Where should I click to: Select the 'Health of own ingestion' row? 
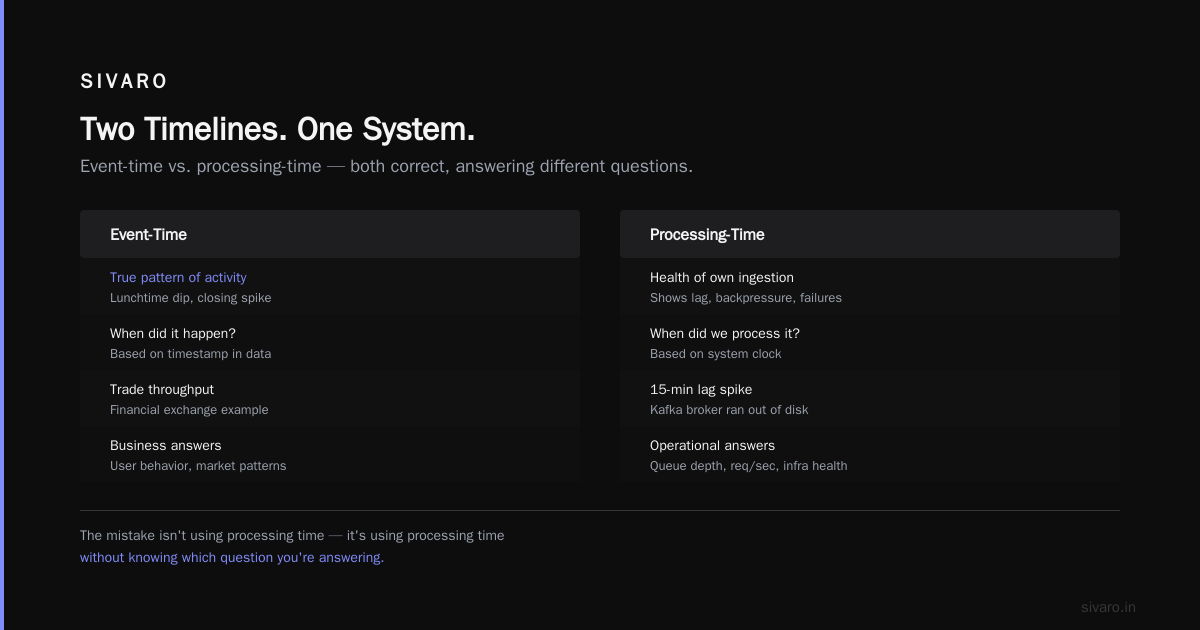pyautogui.click(x=870, y=287)
